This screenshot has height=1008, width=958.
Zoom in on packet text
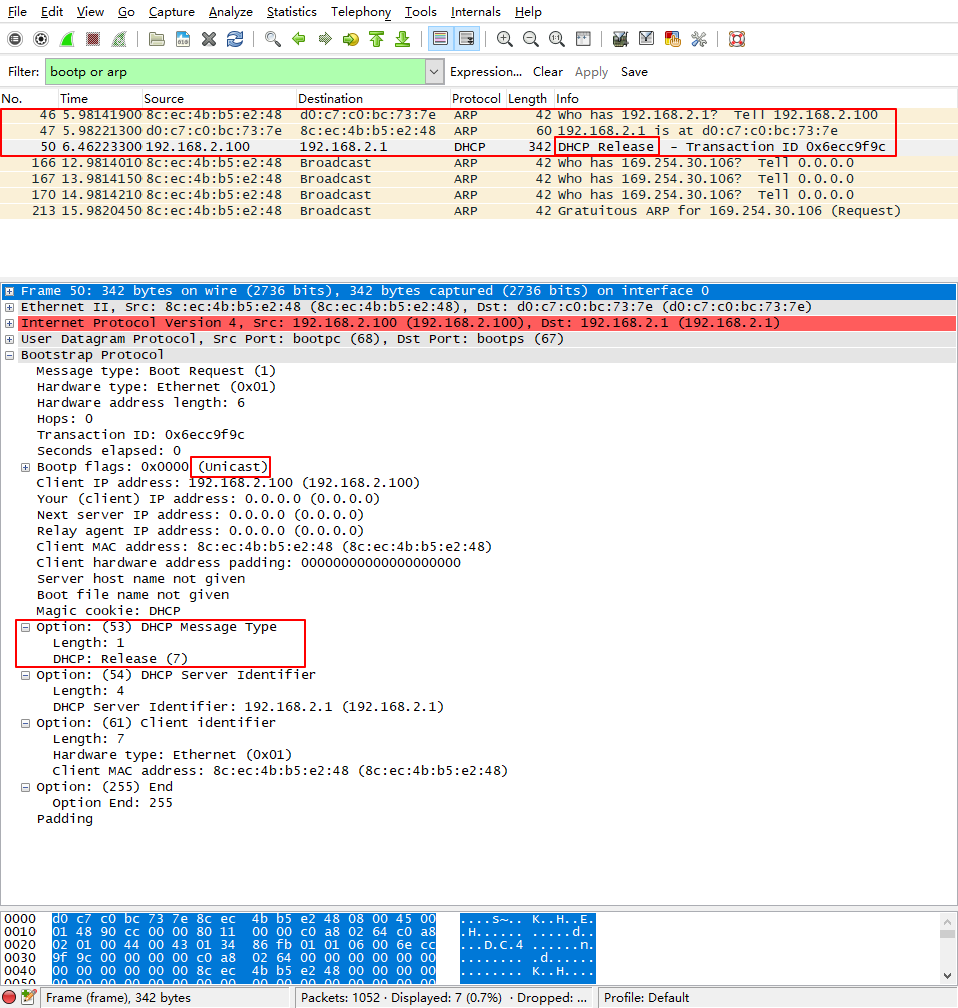[x=505, y=39]
